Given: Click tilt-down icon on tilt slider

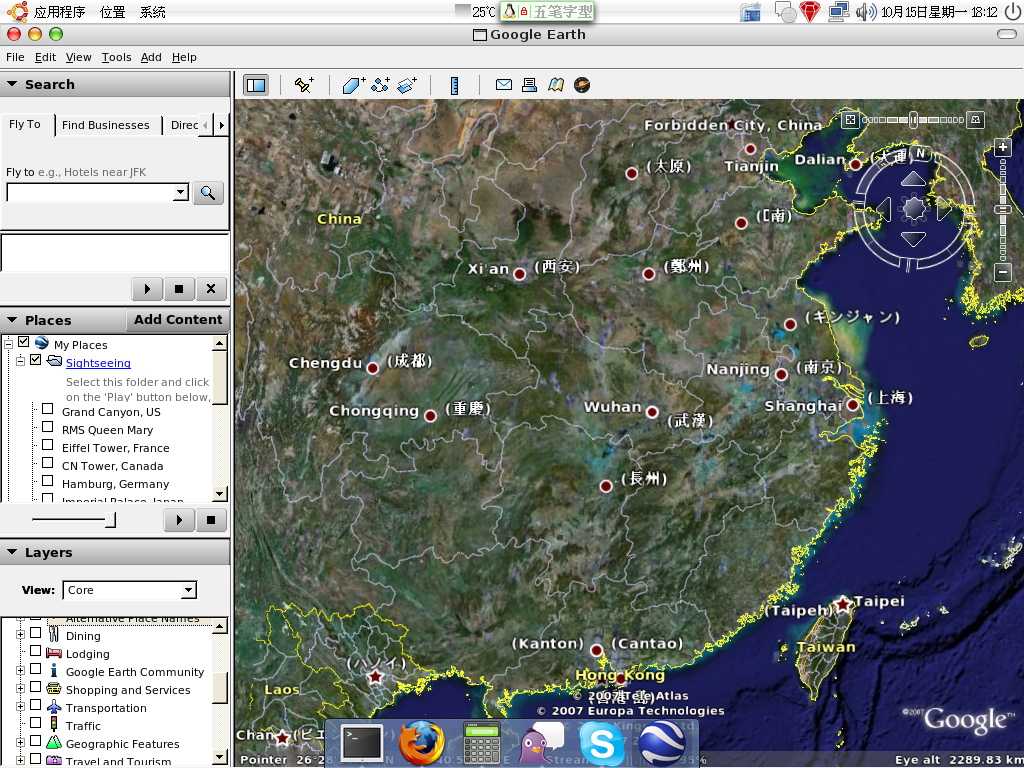Looking at the screenshot, I should [x=975, y=120].
